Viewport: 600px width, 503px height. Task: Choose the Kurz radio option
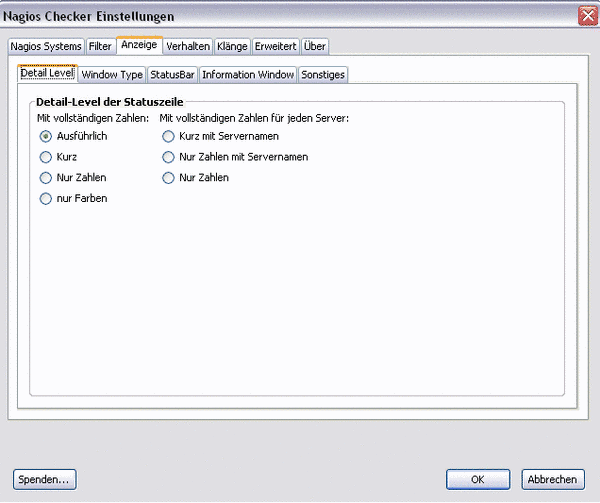click(x=45, y=157)
